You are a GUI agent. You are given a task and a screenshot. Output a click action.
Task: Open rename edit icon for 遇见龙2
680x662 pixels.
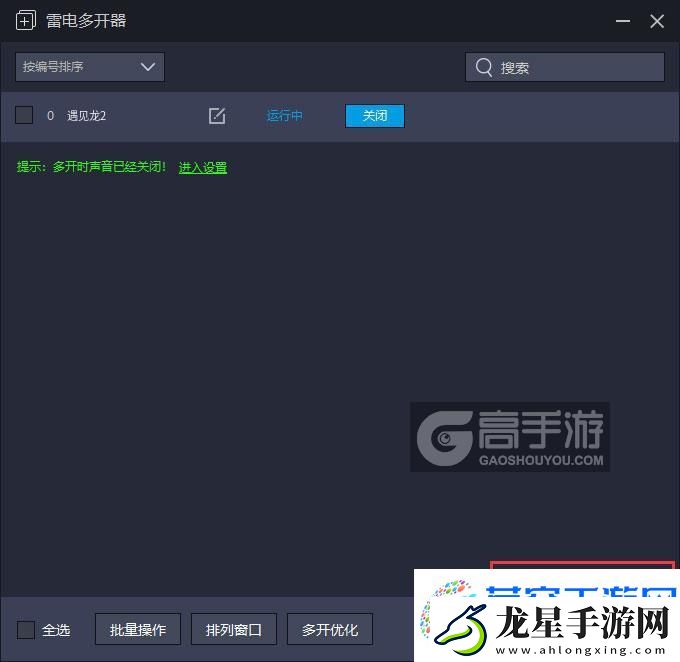tap(217, 115)
